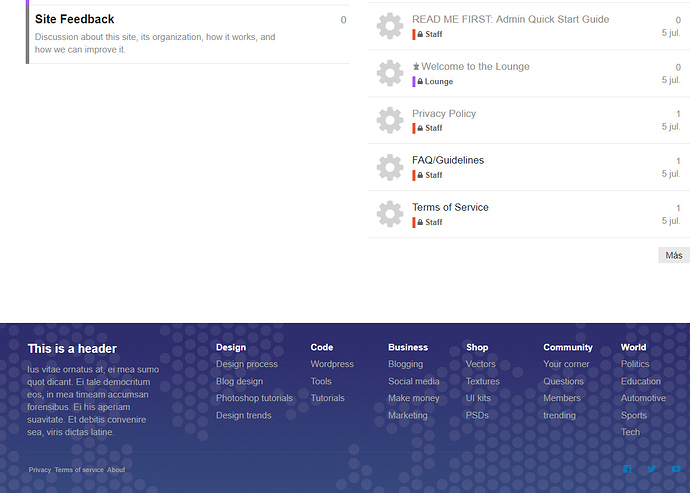Open Design trends link
Screen dimensions: 690x493
(x=243, y=415)
